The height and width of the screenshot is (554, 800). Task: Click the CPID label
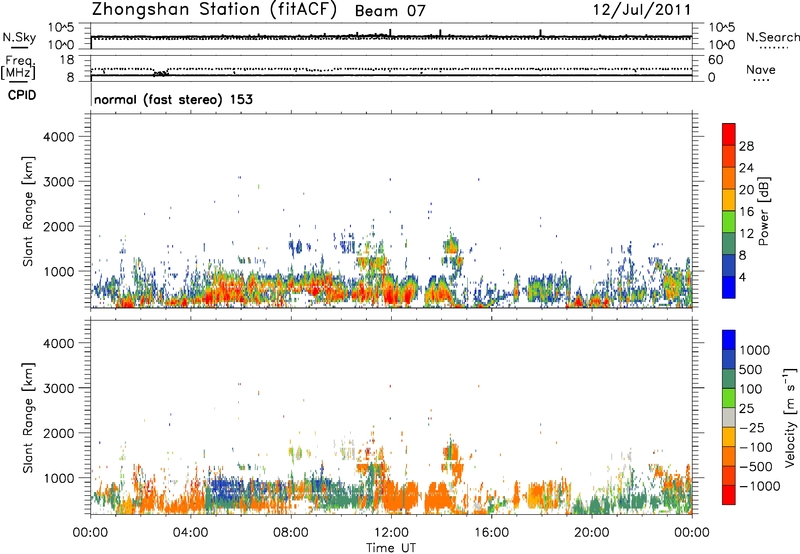point(22,95)
